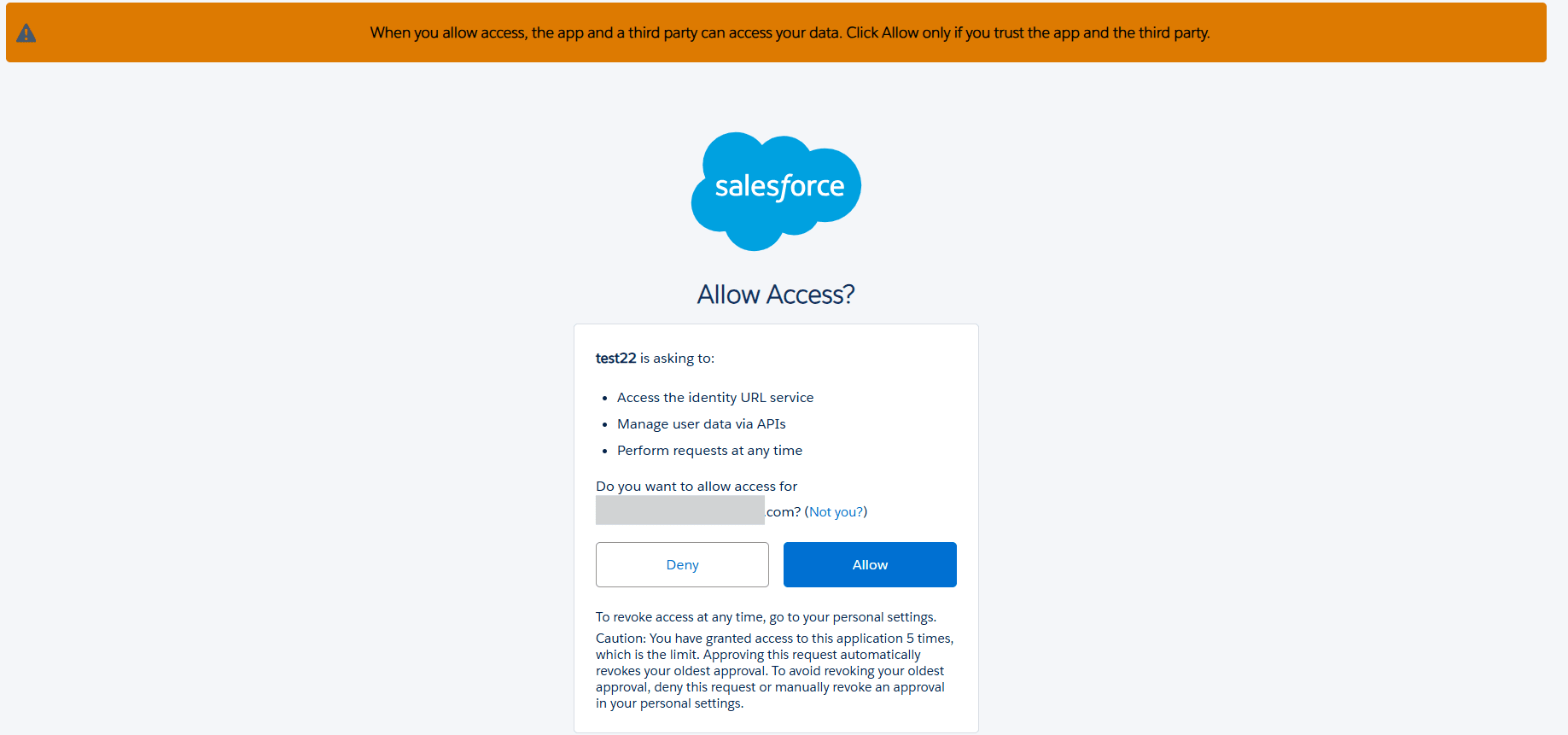1568x735 pixels.
Task: Click the Perform requests at any time bullet
Action: coord(709,450)
